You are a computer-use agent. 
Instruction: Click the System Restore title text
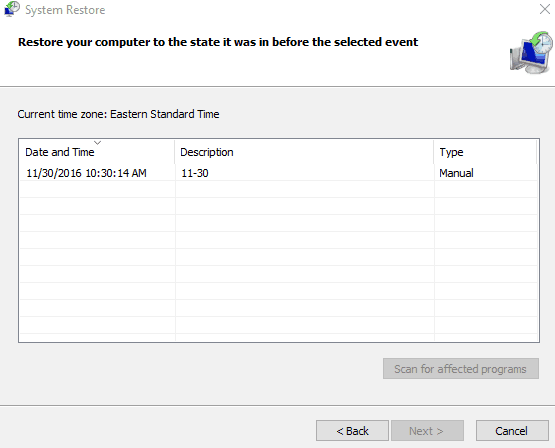(x=65, y=10)
